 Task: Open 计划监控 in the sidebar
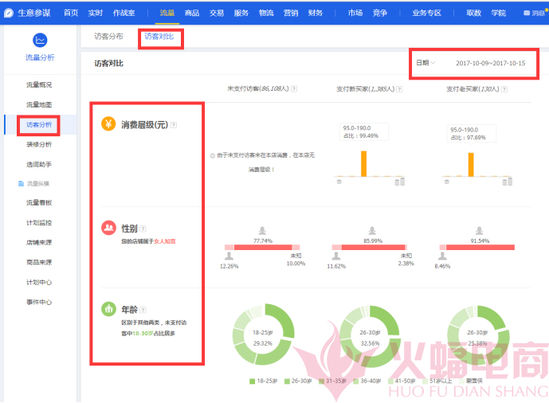click(x=39, y=223)
